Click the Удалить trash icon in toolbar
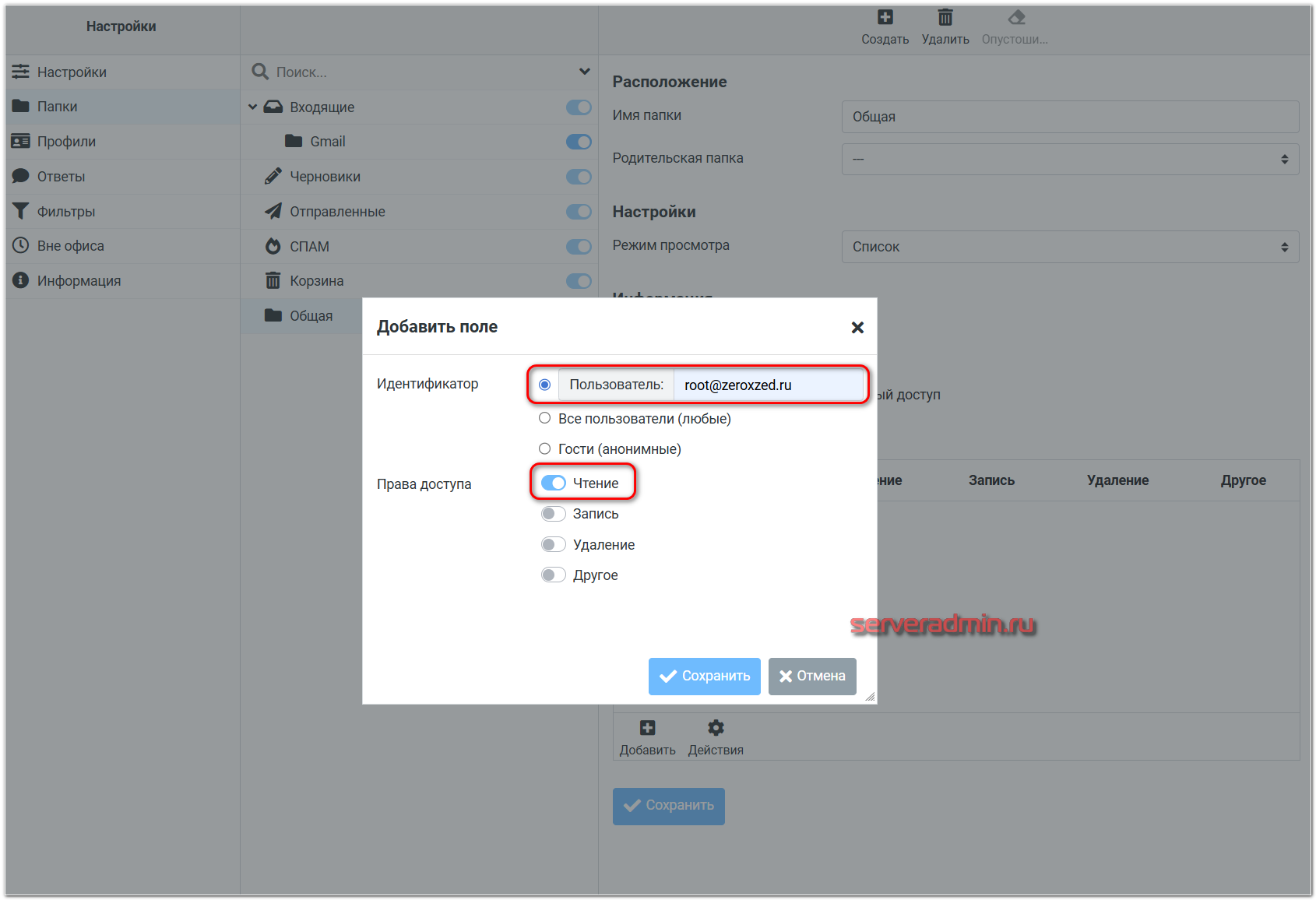1316x900 pixels. pos(945,18)
